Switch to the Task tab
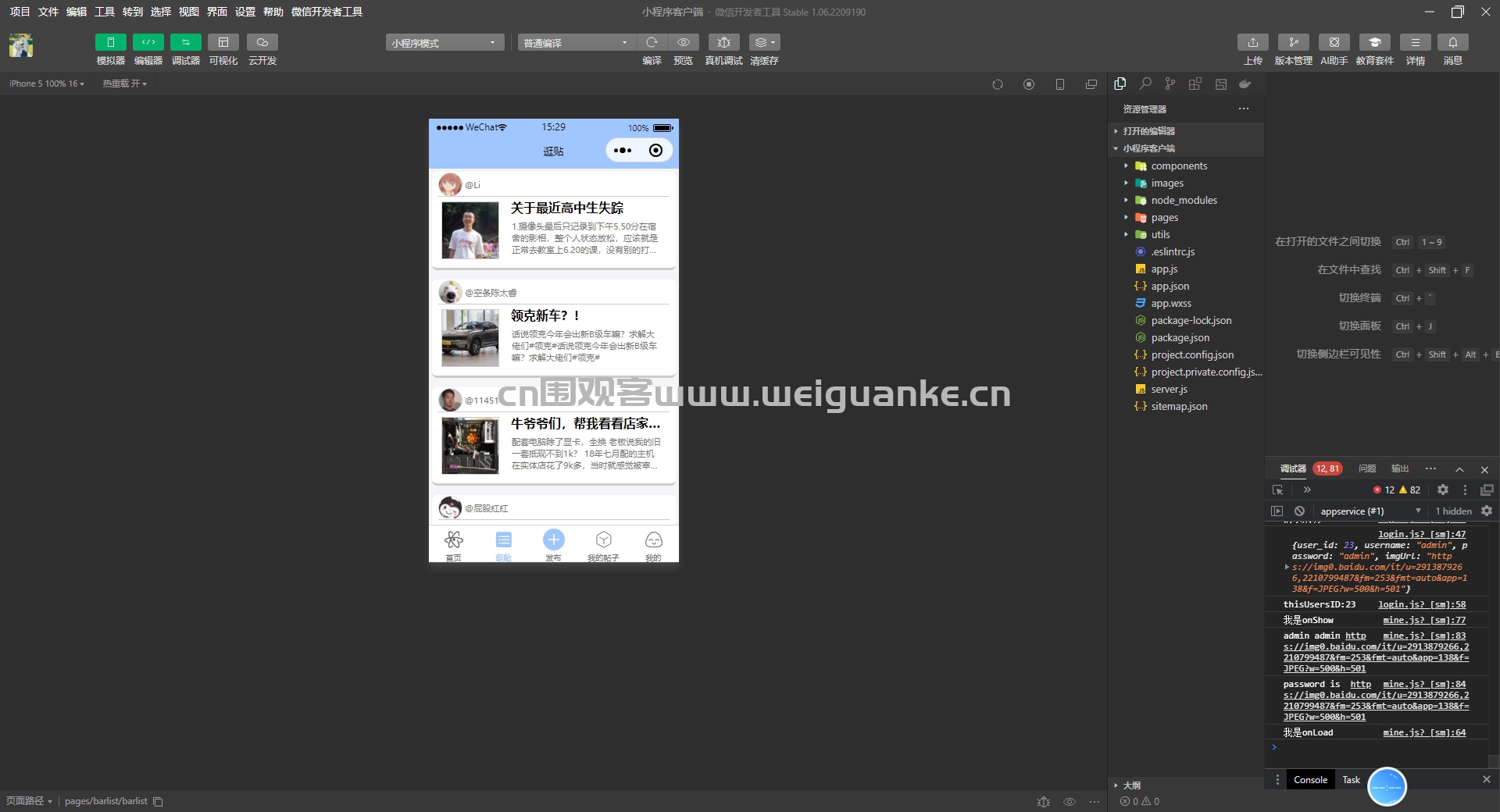This screenshot has height=812, width=1500. pos(1351,779)
